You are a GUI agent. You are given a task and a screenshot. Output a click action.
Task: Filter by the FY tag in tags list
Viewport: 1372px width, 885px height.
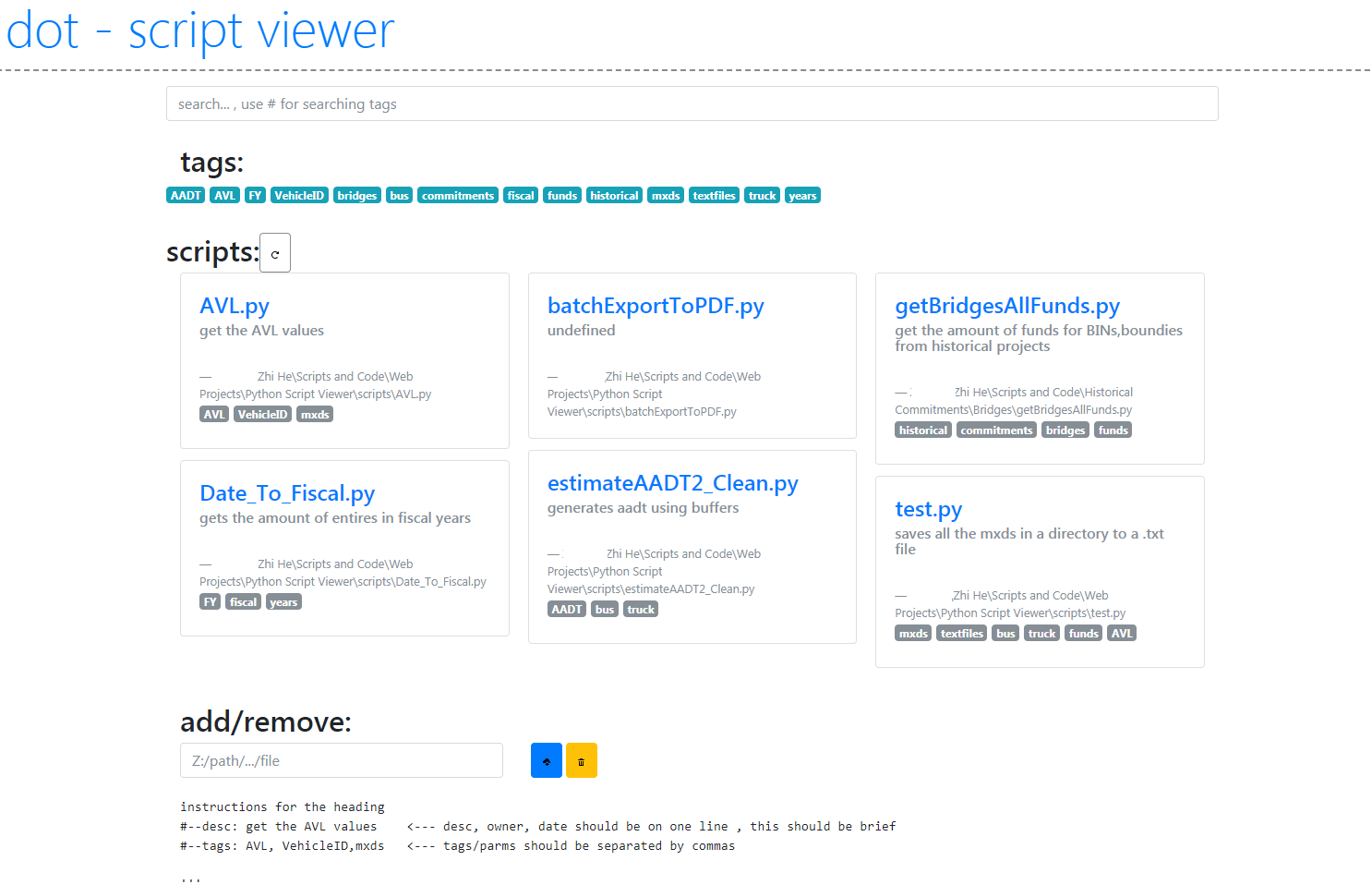[x=256, y=196]
